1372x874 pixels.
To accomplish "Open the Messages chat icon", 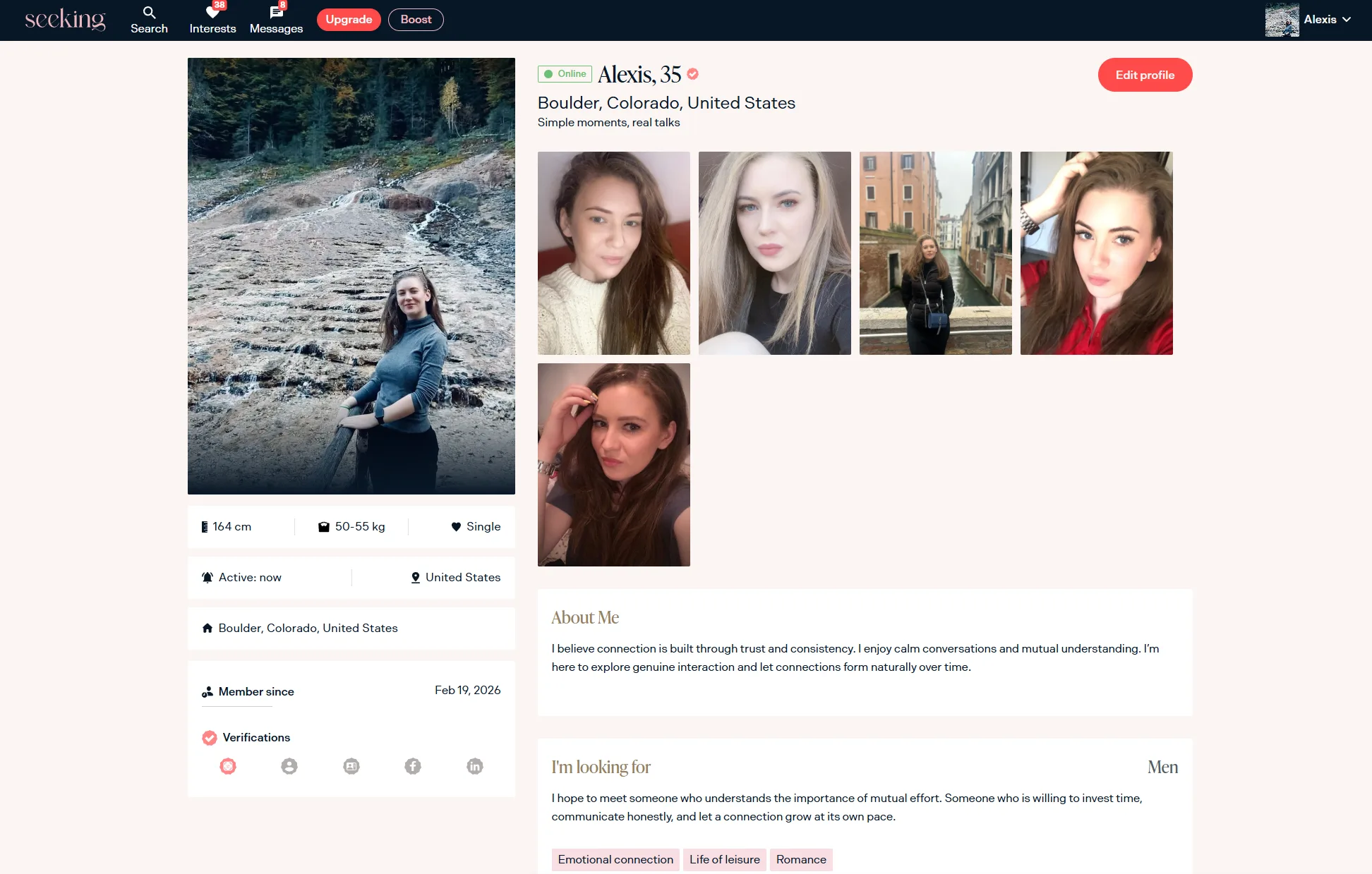I will pos(276,13).
